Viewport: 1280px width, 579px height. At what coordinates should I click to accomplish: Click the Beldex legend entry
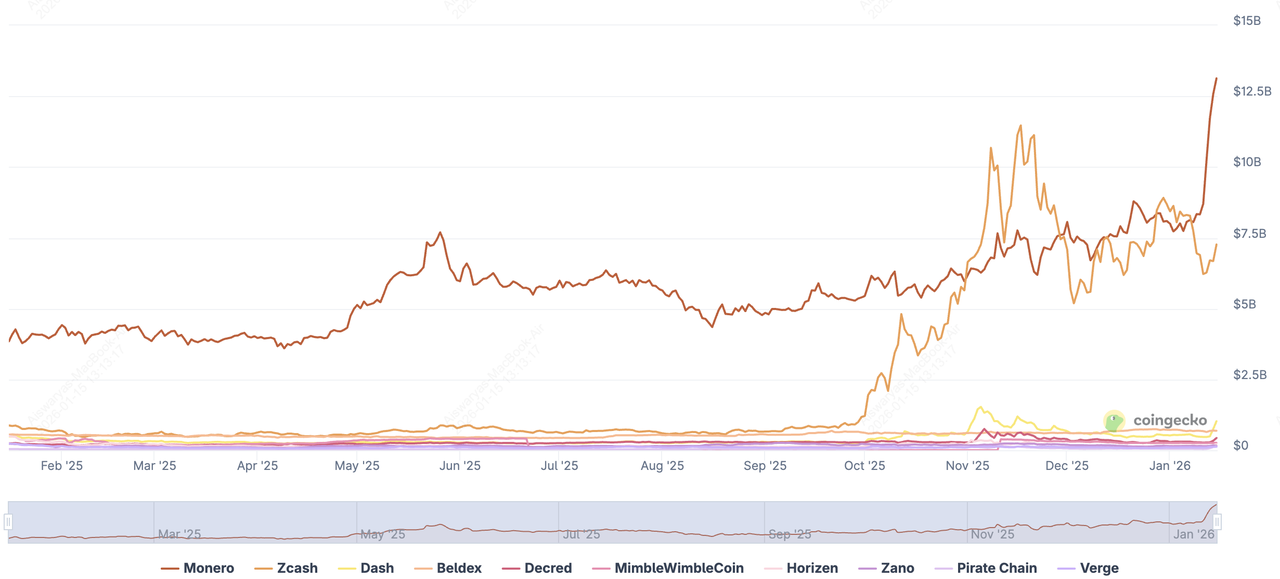pyautogui.click(x=448, y=568)
